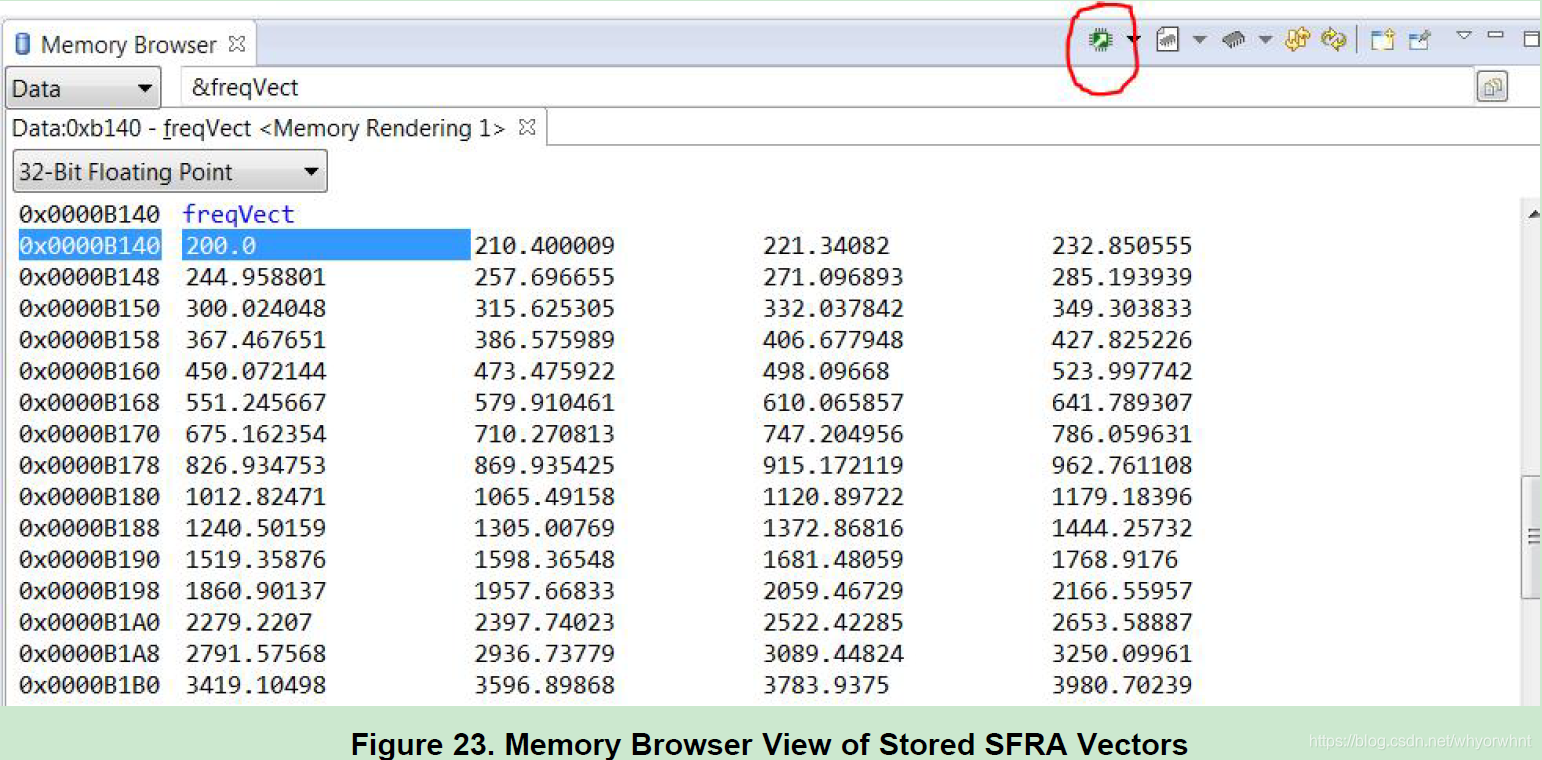Click address 0x0000B190
This screenshot has width=1542, height=760.
coord(90,560)
